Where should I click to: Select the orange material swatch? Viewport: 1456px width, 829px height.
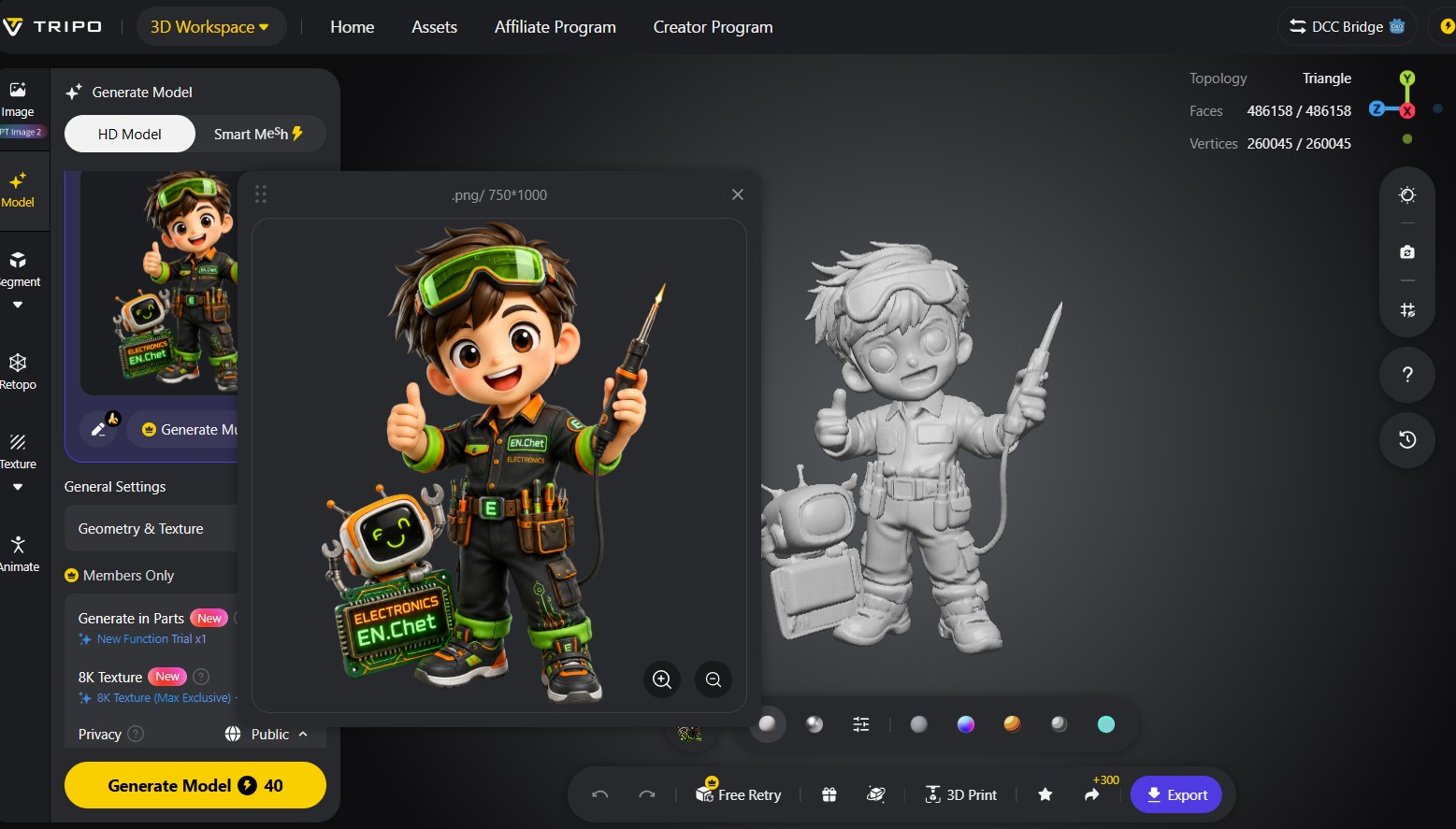pyautogui.click(x=1012, y=724)
